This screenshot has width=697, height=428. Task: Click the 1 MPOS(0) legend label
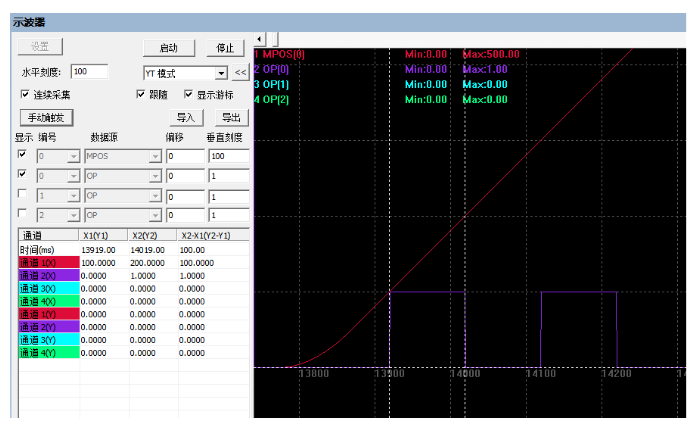click(x=280, y=54)
